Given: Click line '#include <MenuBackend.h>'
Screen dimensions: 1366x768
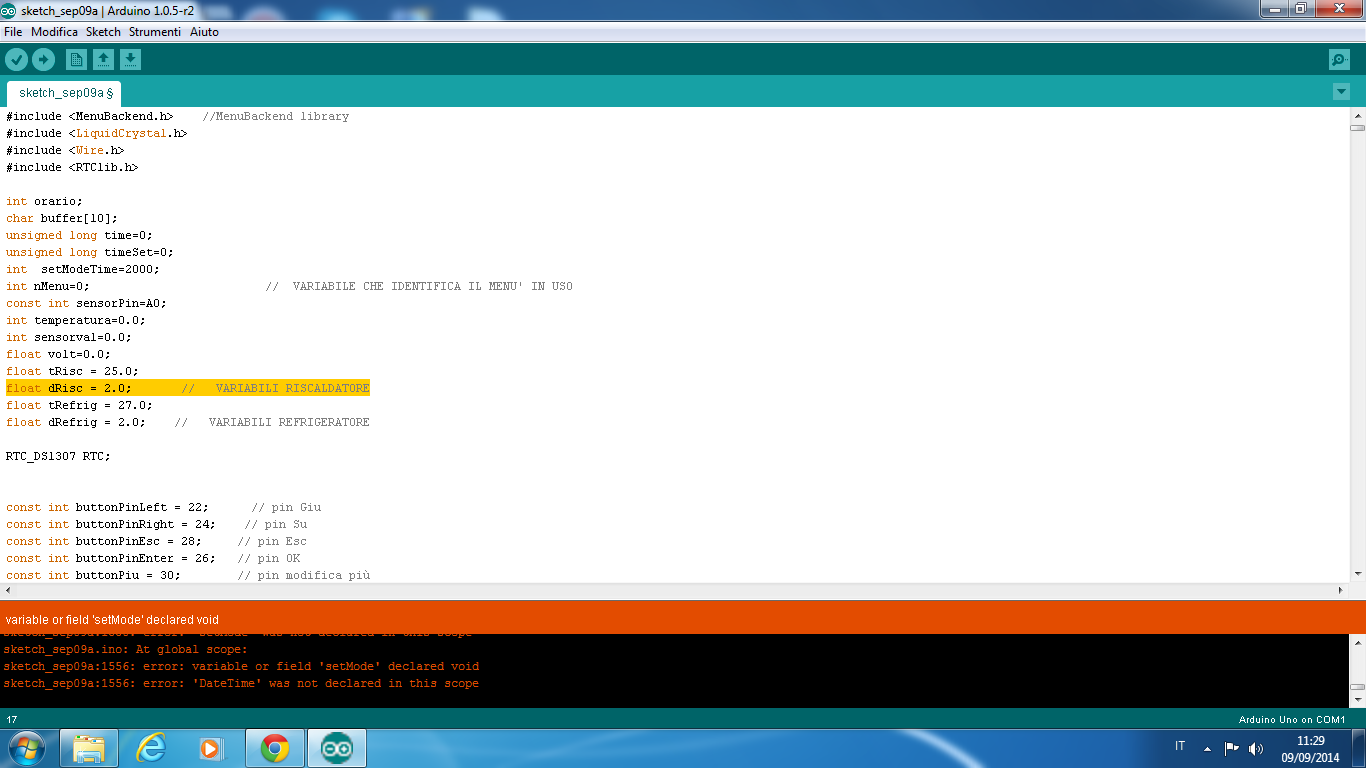Looking at the screenshot, I should [89, 116].
